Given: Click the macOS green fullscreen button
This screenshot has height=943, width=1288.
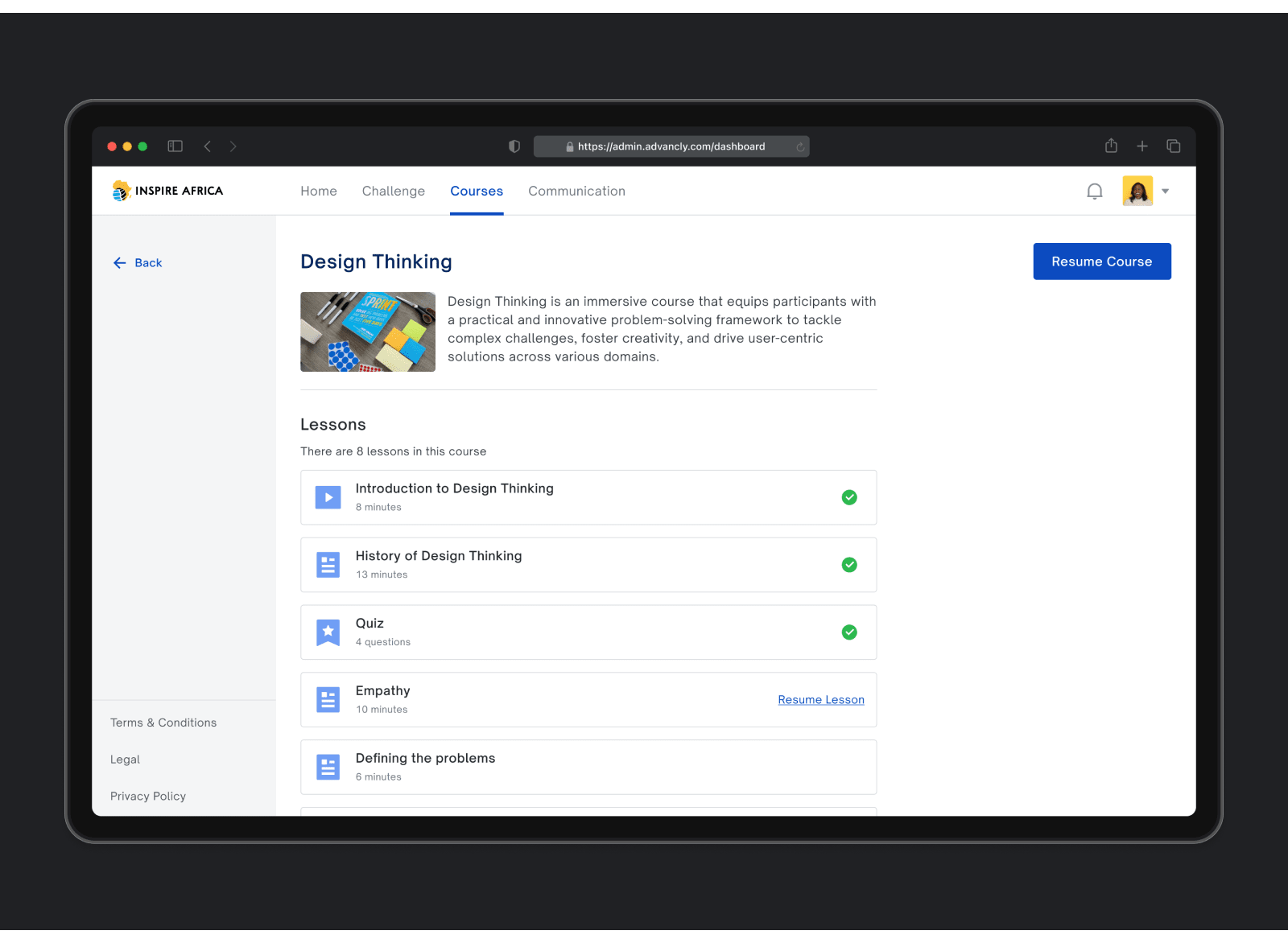Looking at the screenshot, I should pyautogui.click(x=142, y=146).
